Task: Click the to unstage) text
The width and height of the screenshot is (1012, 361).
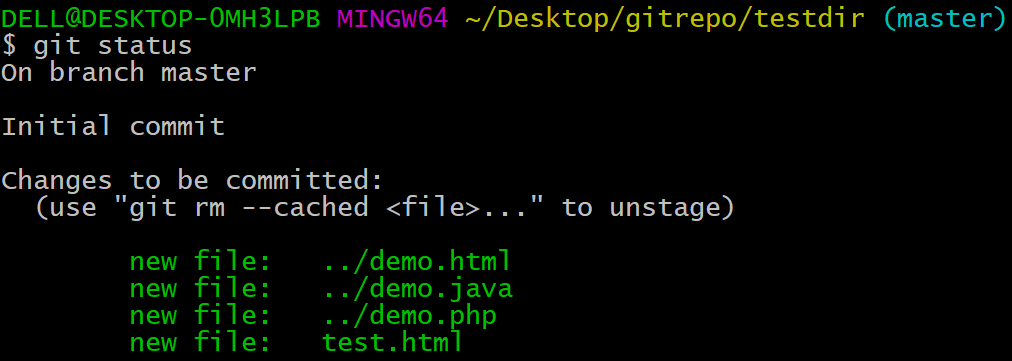Action: point(648,208)
